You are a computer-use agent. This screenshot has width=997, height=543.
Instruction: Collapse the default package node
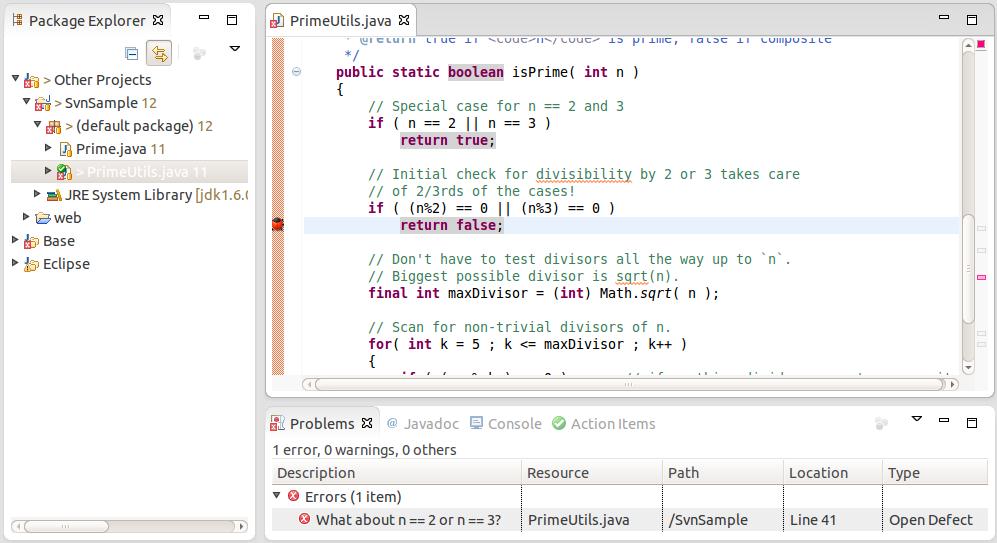coord(38,125)
